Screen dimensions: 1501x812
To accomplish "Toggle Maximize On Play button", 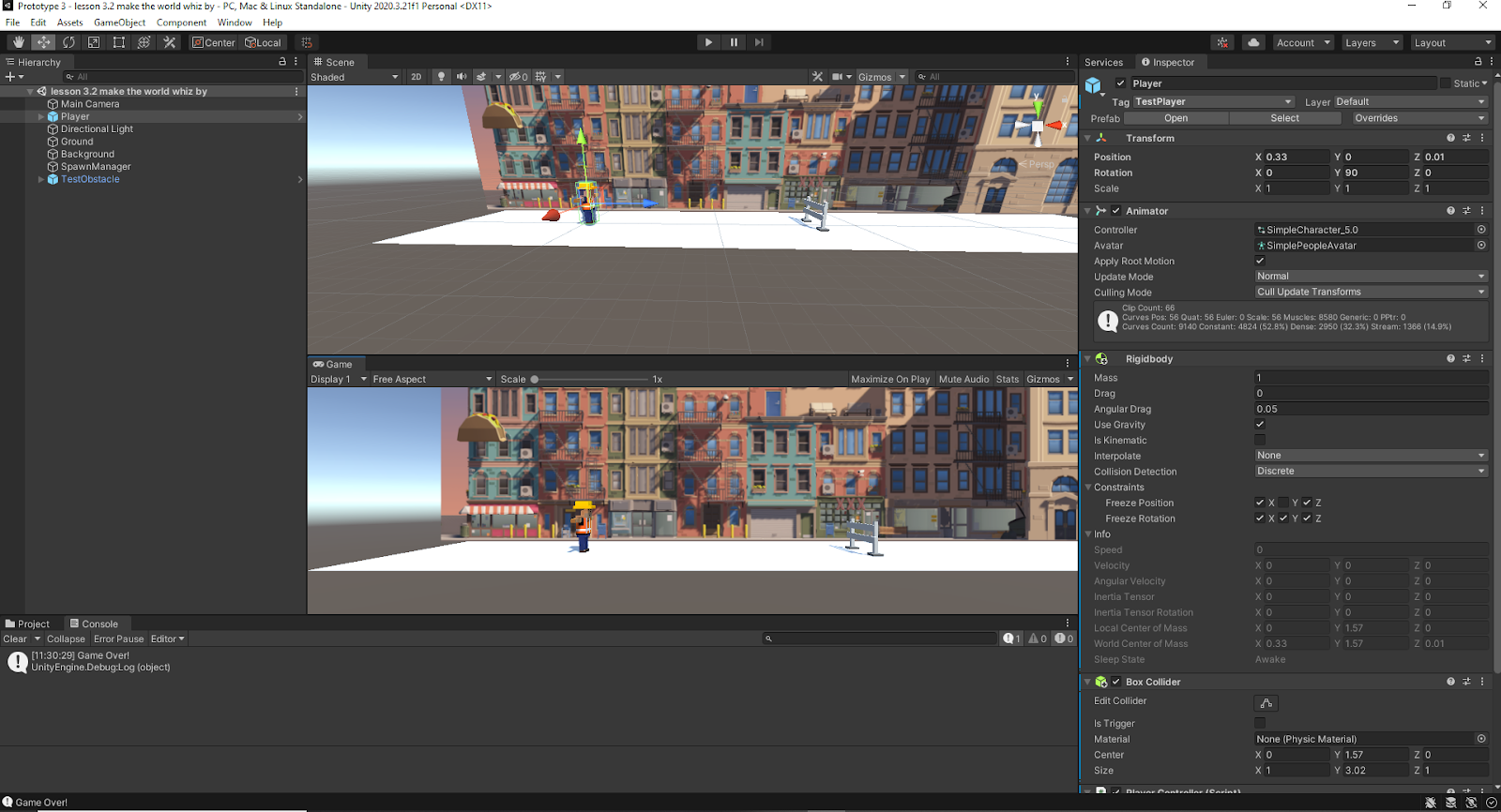I will tap(890, 380).
